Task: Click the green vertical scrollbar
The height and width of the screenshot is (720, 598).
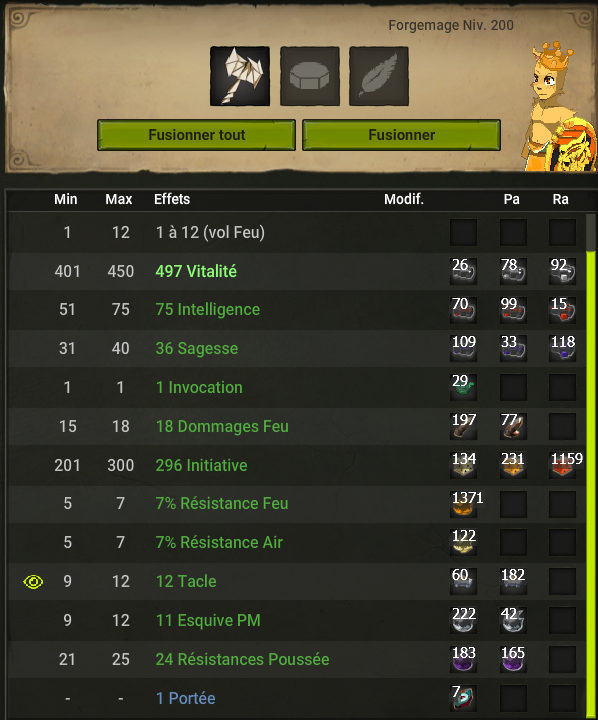Action: pyautogui.click(x=591, y=482)
